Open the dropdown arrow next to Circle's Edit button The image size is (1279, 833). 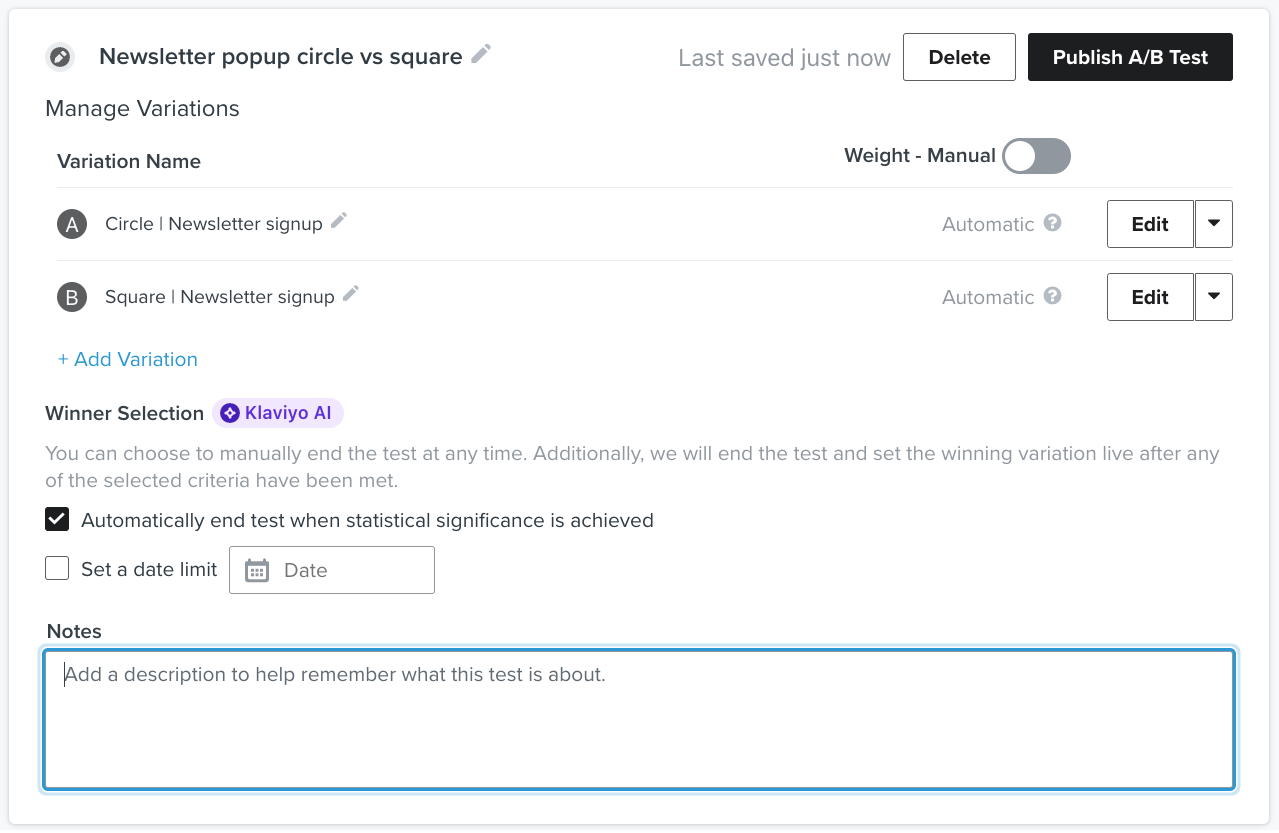click(x=1214, y=224)
